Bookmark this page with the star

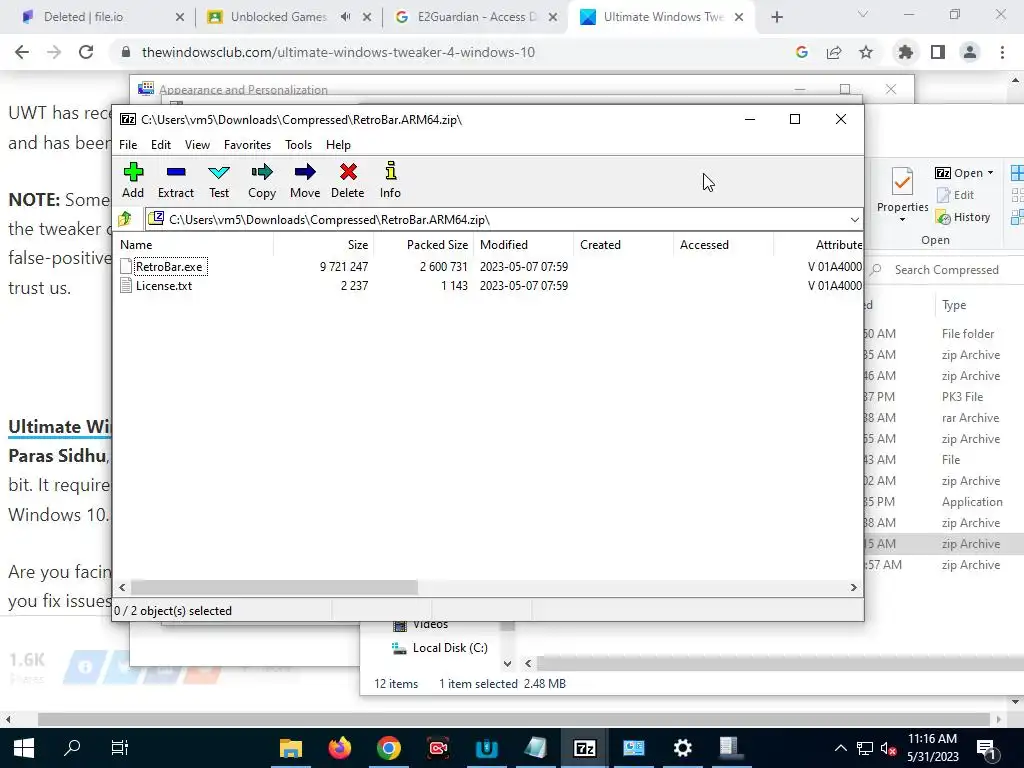pos(866,52)
